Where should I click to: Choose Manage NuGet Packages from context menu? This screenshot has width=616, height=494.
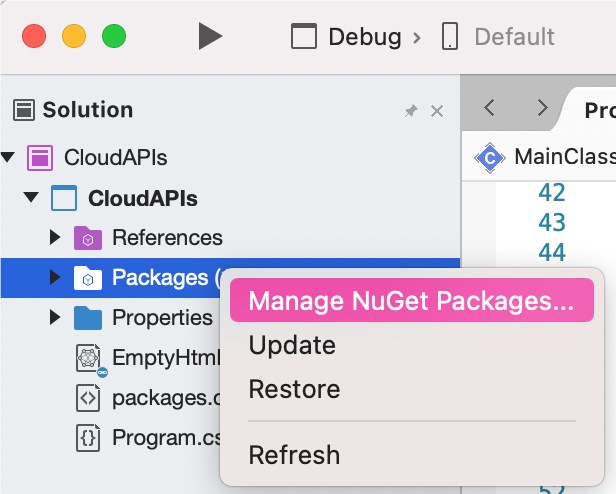(411, 301)
